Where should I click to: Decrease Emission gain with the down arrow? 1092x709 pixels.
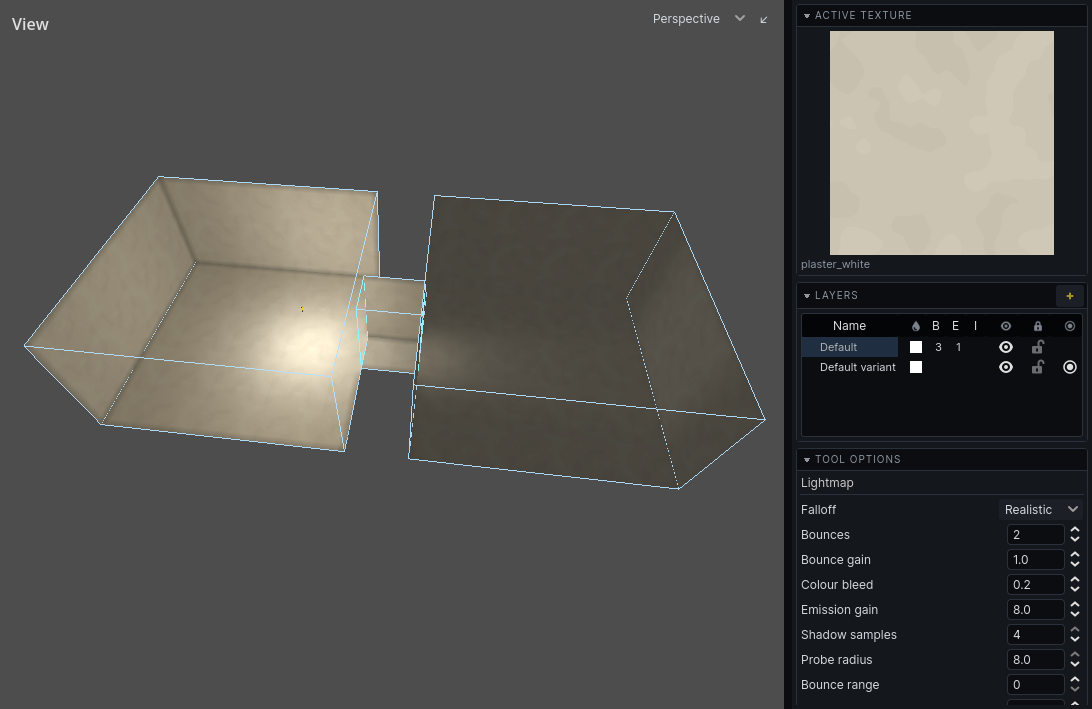(x=1075, y=614)
